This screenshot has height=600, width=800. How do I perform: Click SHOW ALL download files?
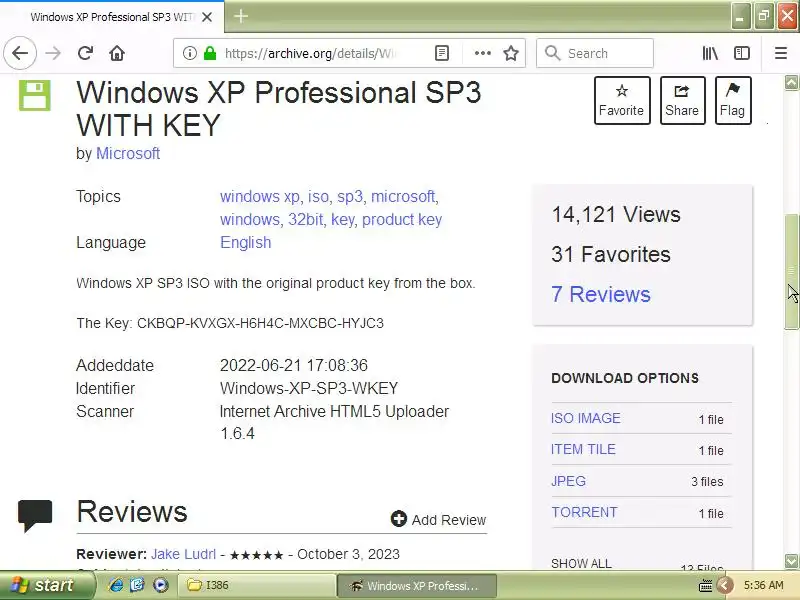click(x=581, y=563)
